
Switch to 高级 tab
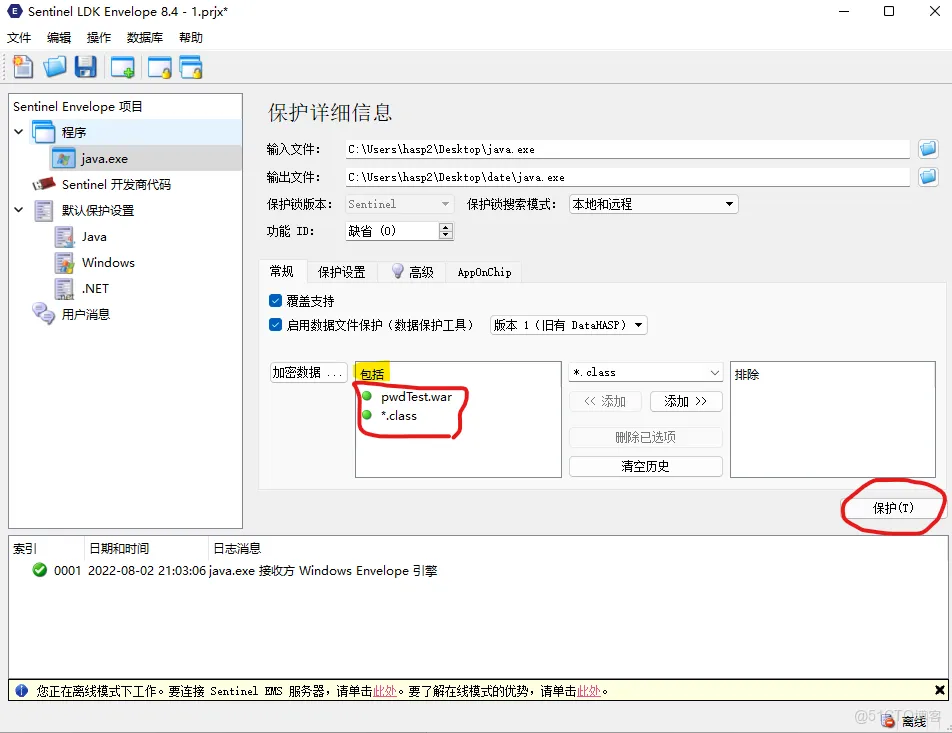(x=412, y=272)
